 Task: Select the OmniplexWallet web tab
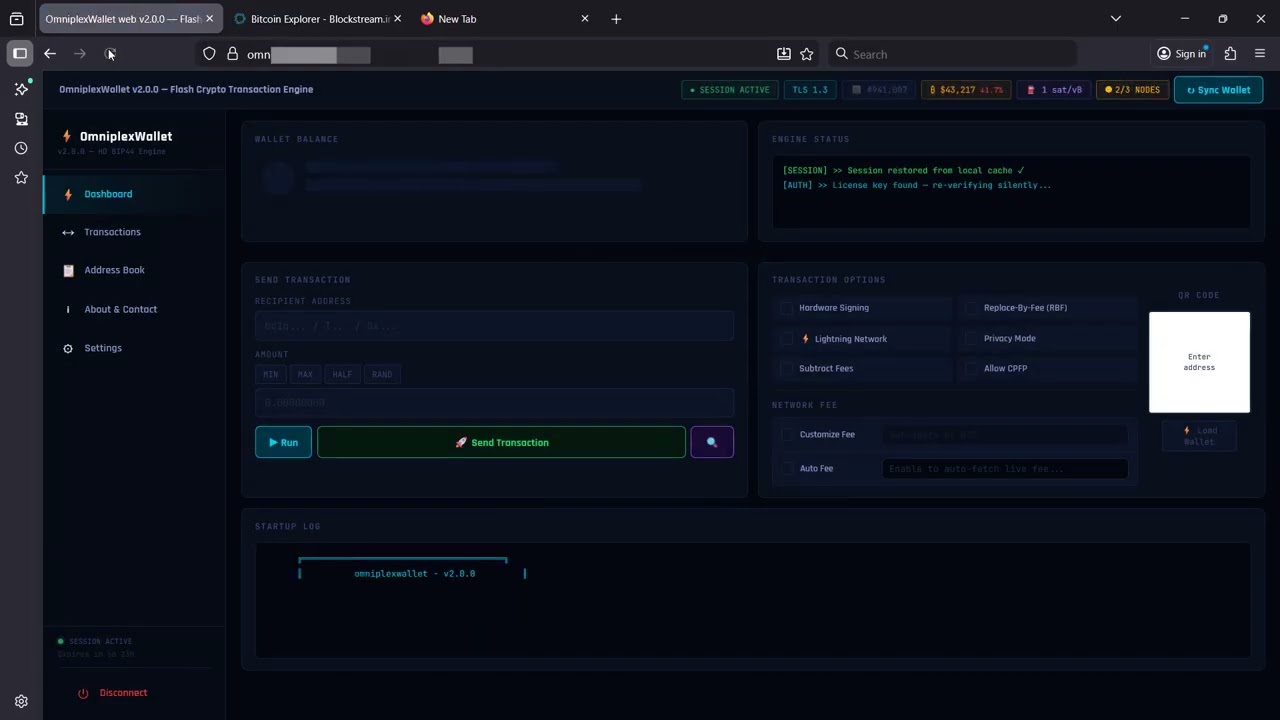pyautogui.click(x=130, y=19)
